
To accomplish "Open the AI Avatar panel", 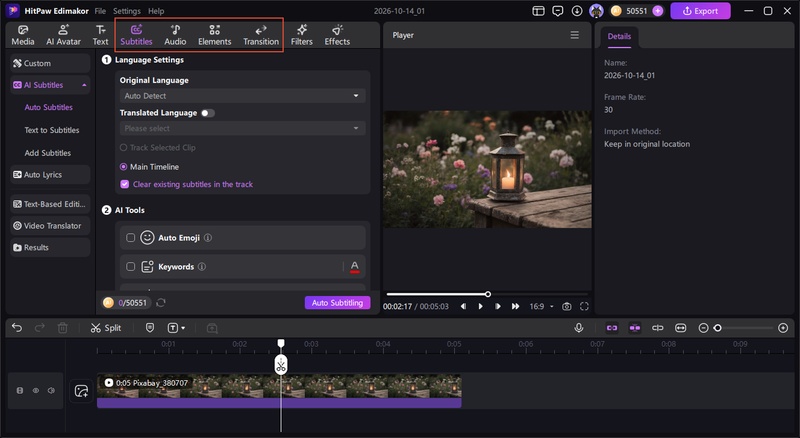I will click(x=63, y=35).
